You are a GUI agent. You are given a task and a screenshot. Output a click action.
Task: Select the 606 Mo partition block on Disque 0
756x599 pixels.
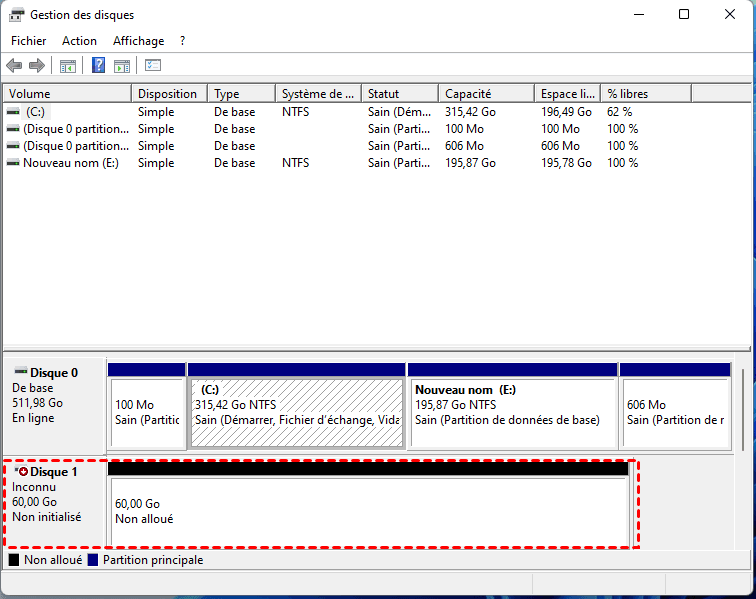[x=675, y=406]
